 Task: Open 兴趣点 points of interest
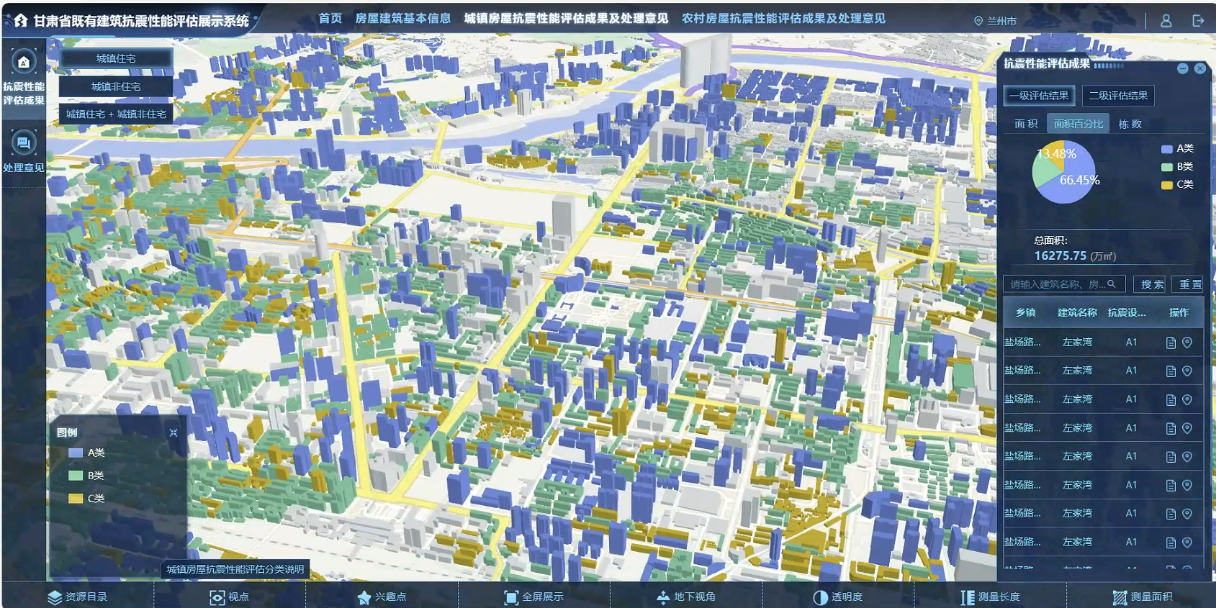click(381, 597)
